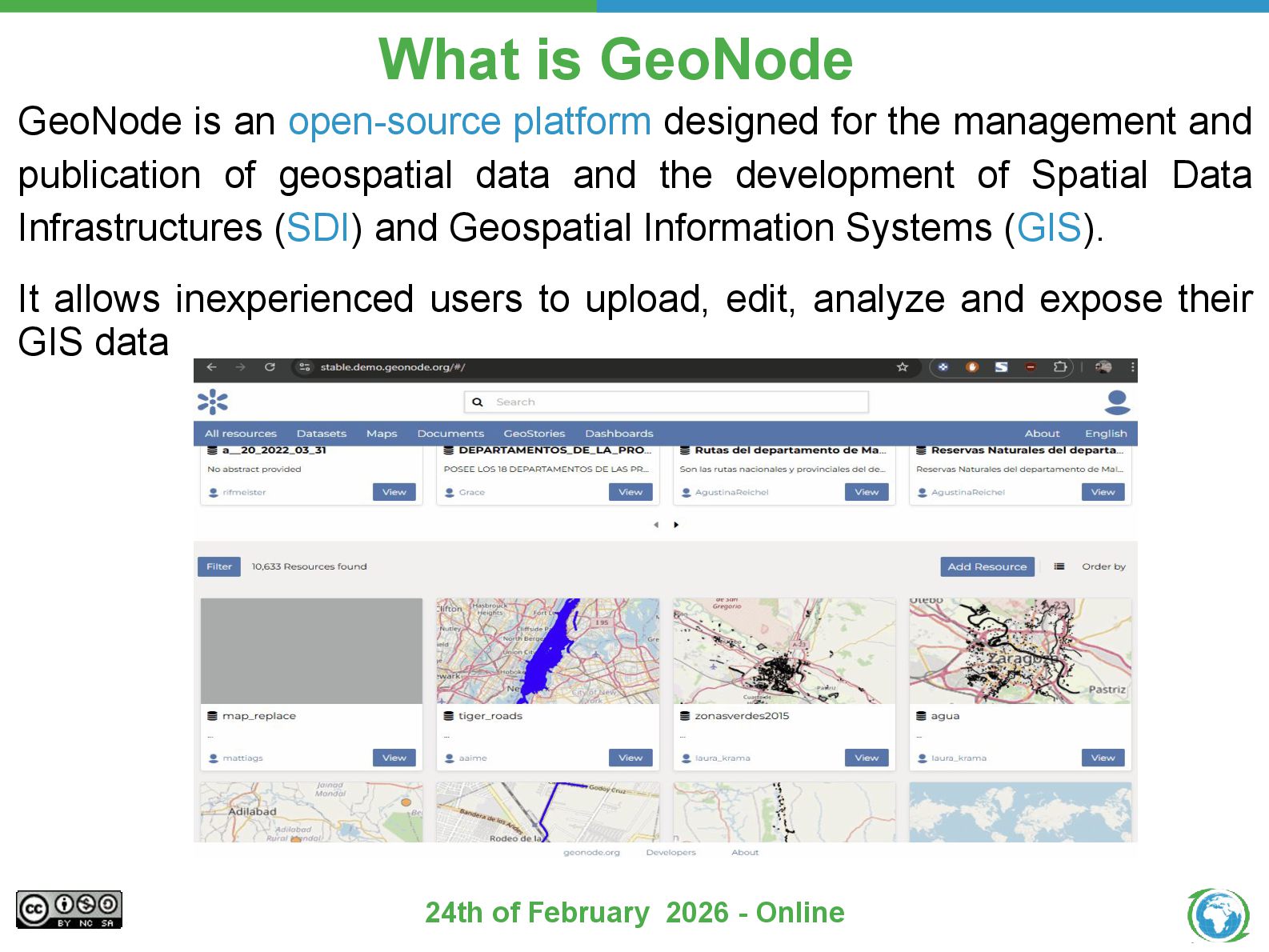
Task: Click the Filter button
Action: coord(219,566)
